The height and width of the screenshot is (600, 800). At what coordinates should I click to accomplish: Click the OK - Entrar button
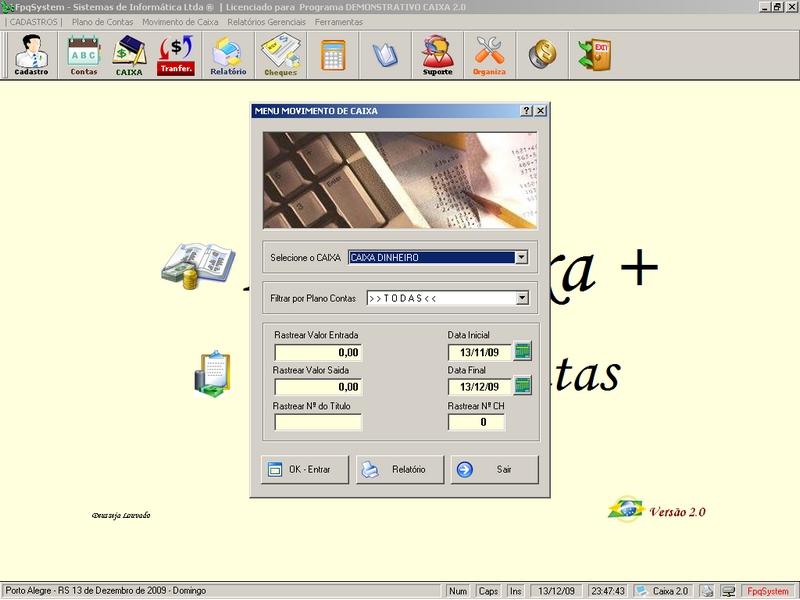[305, 469]
